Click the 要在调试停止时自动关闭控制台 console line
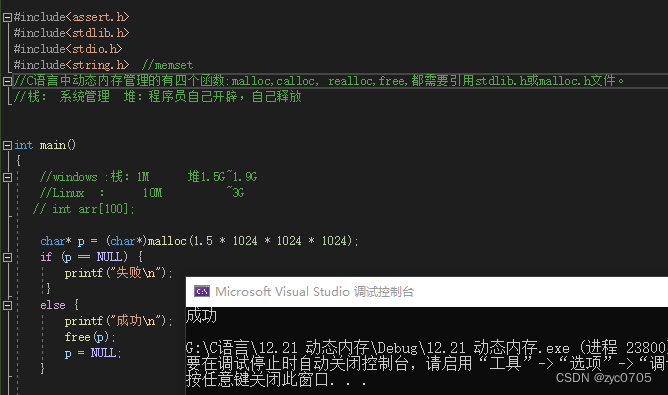 (x=427, y=363)
